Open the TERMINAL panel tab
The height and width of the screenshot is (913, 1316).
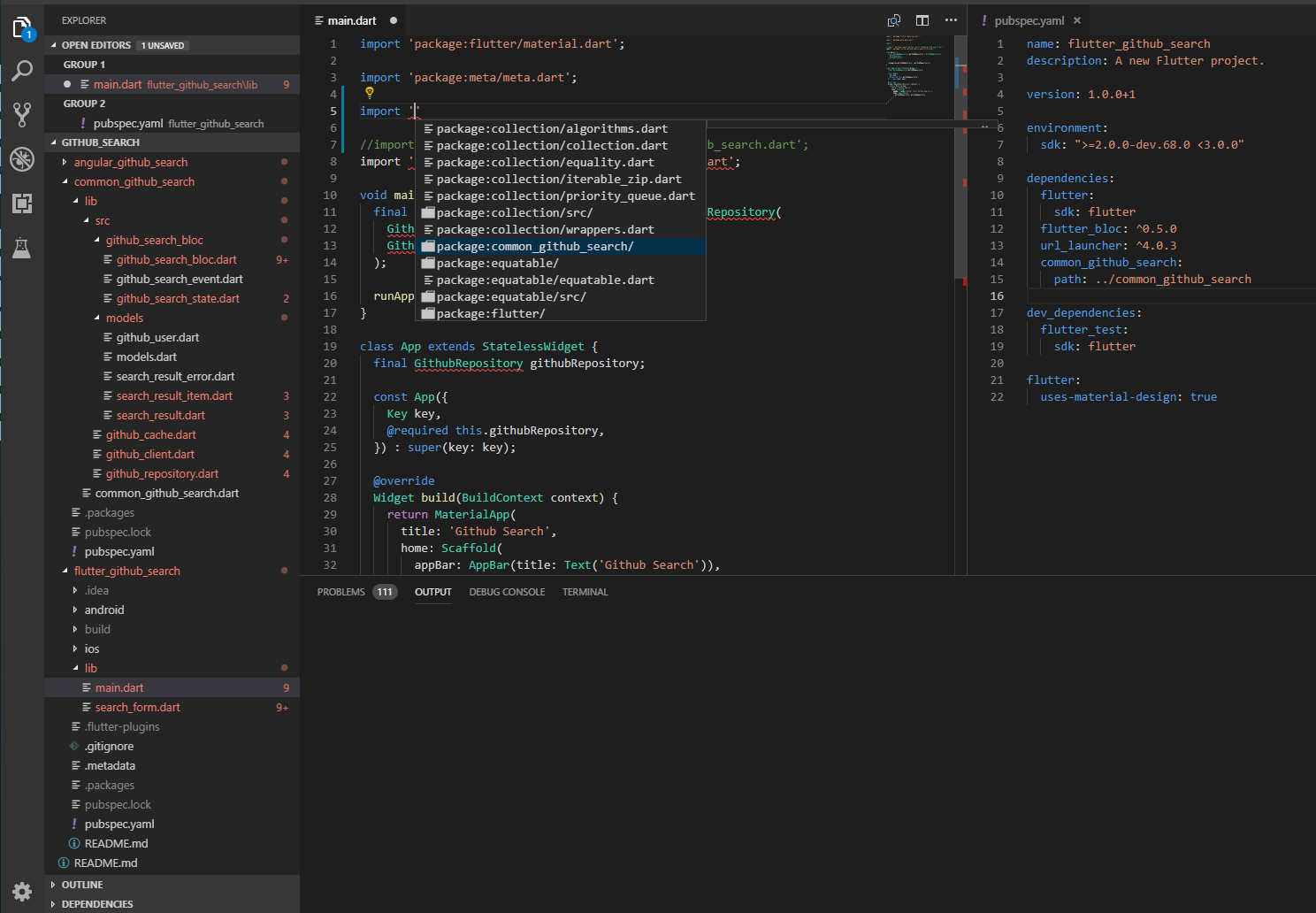[585, 592]
